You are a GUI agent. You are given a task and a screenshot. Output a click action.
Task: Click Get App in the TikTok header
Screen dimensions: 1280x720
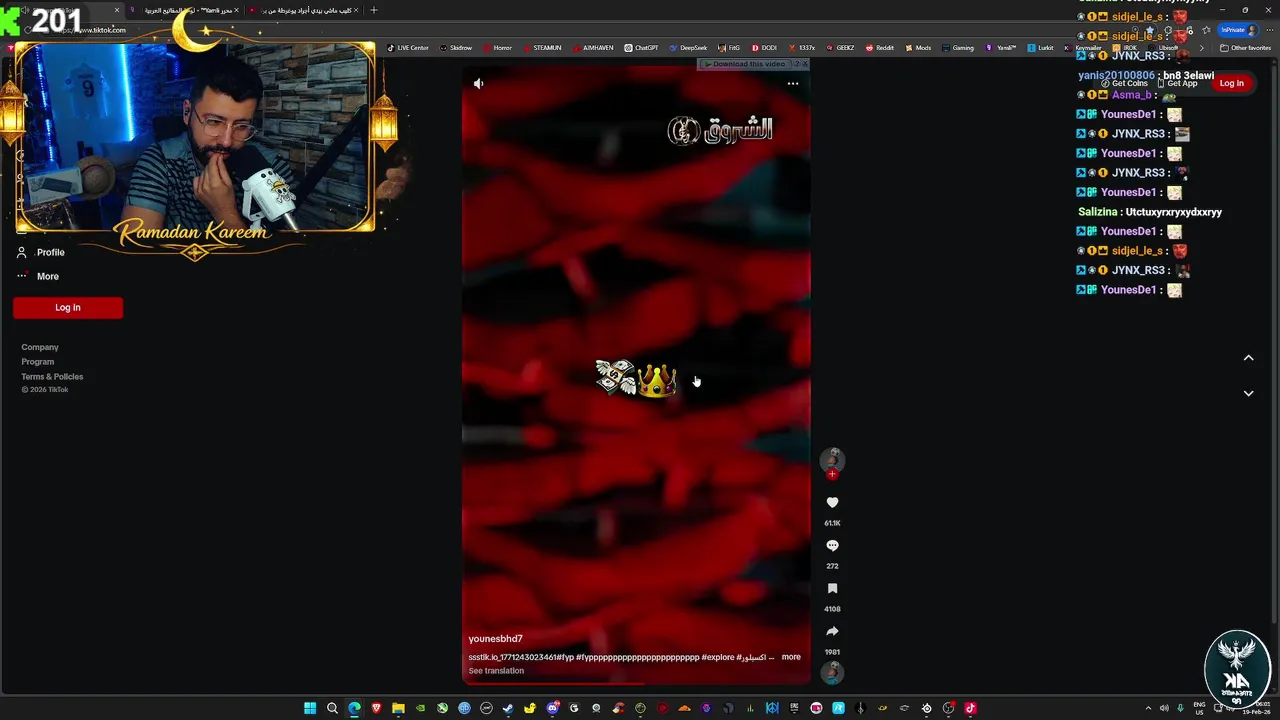click(1177, 83)
